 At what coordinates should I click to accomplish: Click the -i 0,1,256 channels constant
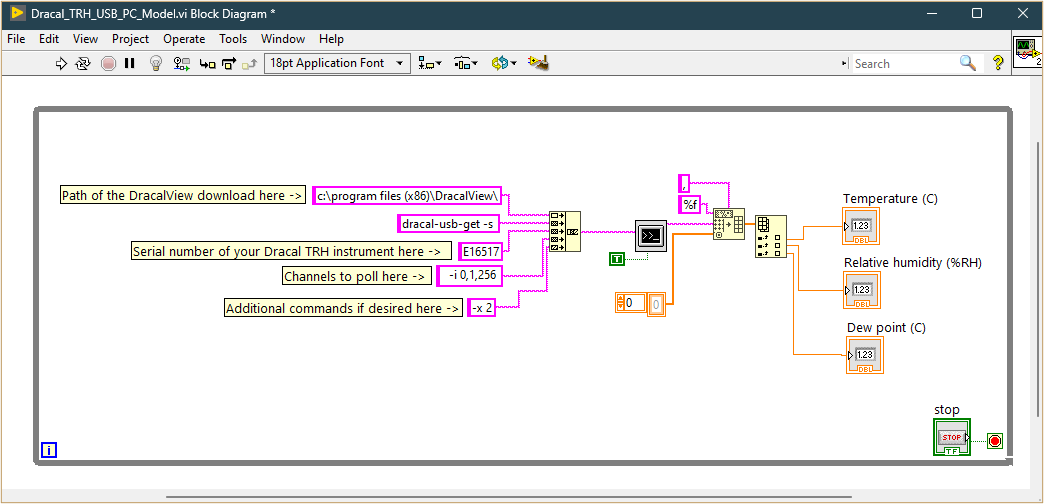(x=470, y=276)
